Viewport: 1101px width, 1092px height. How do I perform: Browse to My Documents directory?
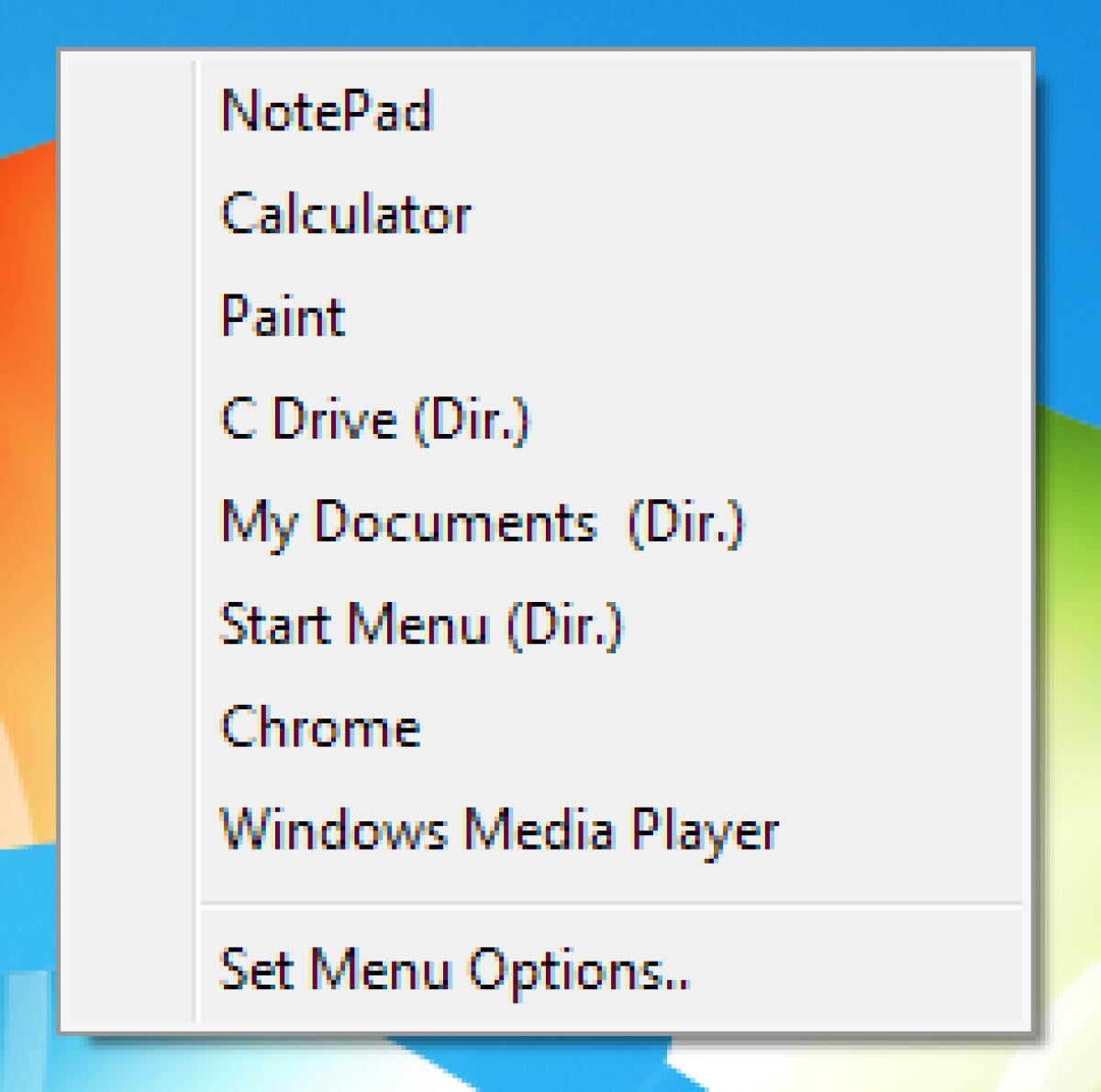[484, 523]
